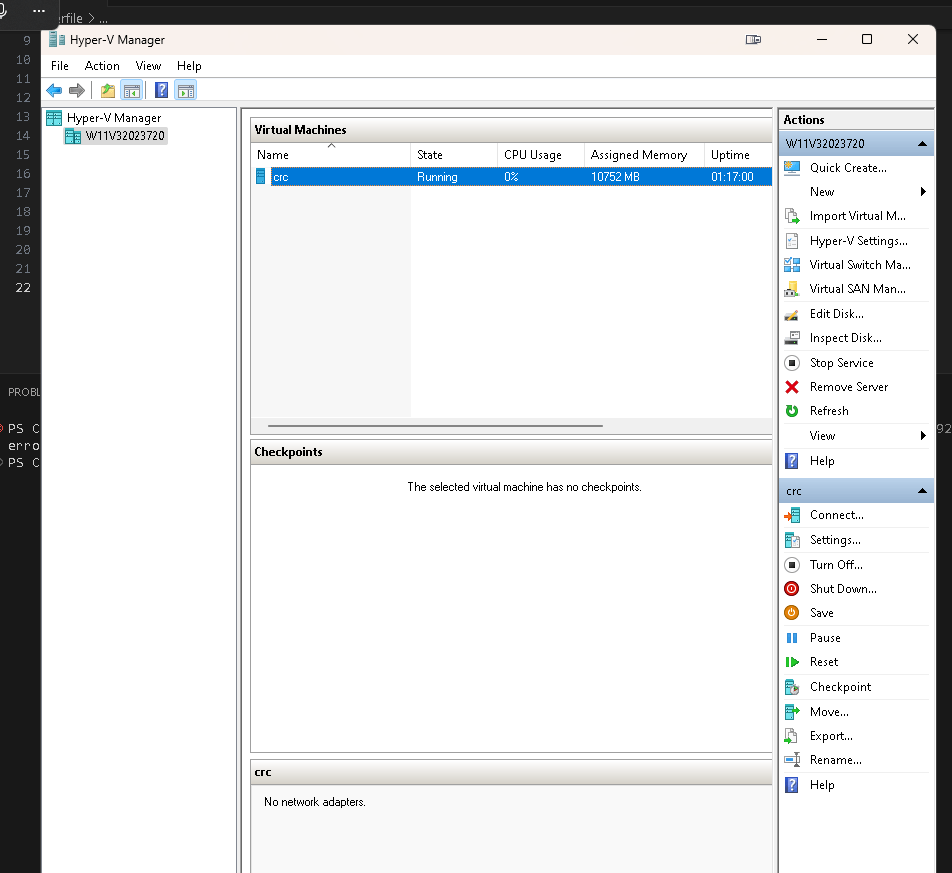The width and height of the screenshot is (952, 873).
Task: Click the crc Settings icon
Action: [792, 540]
